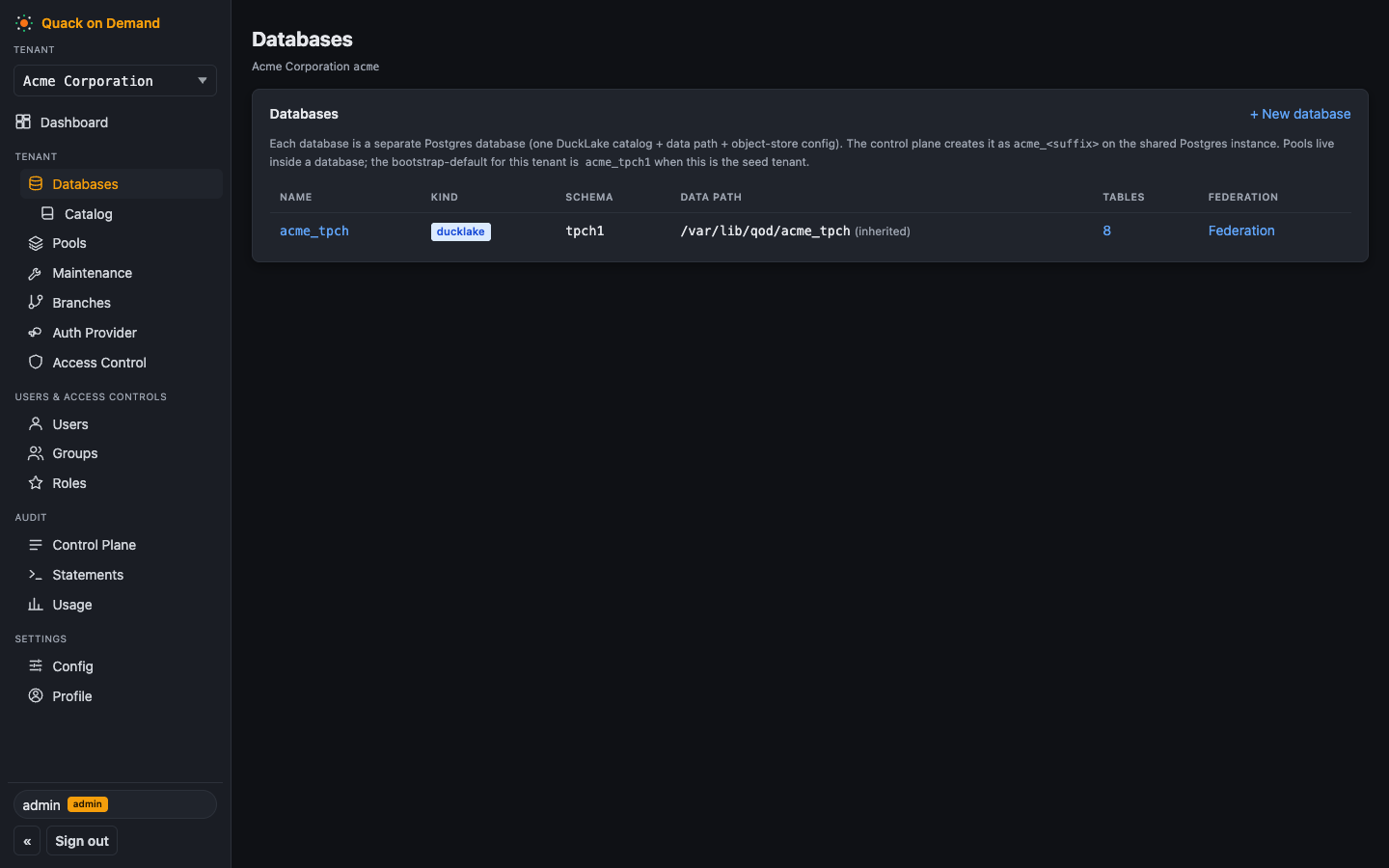Open the Config settings page
The width and height of the screenshot is (1389, 868).
122,666
